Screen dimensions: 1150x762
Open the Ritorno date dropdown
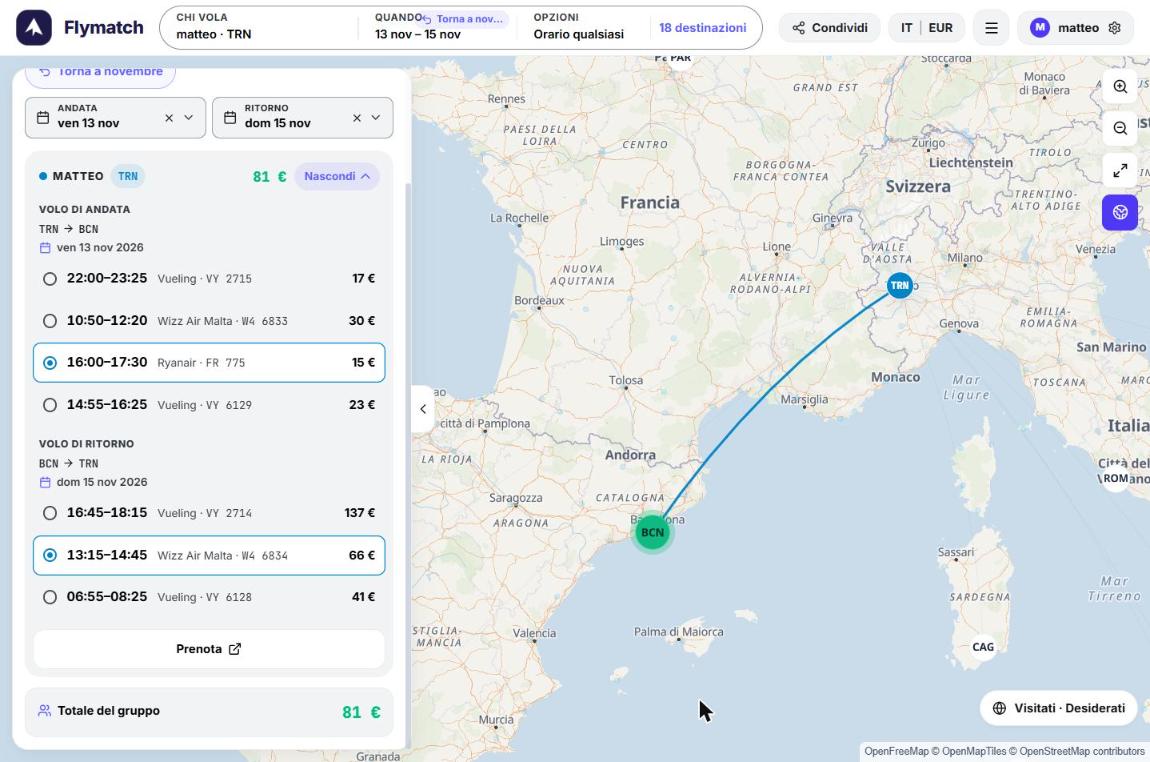pyautogui.click(x=376, y=117)
